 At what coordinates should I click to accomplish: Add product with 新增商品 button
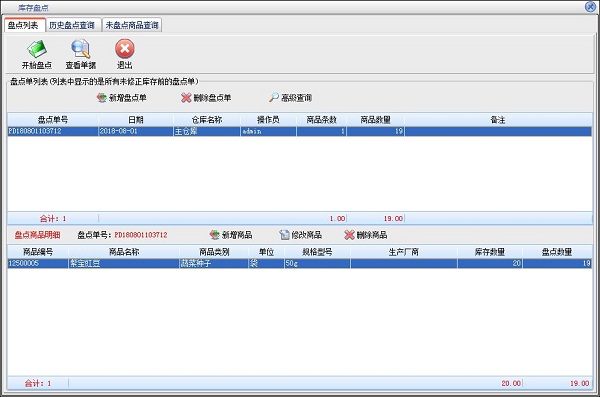pyautogui.click(x=231, y=235)
